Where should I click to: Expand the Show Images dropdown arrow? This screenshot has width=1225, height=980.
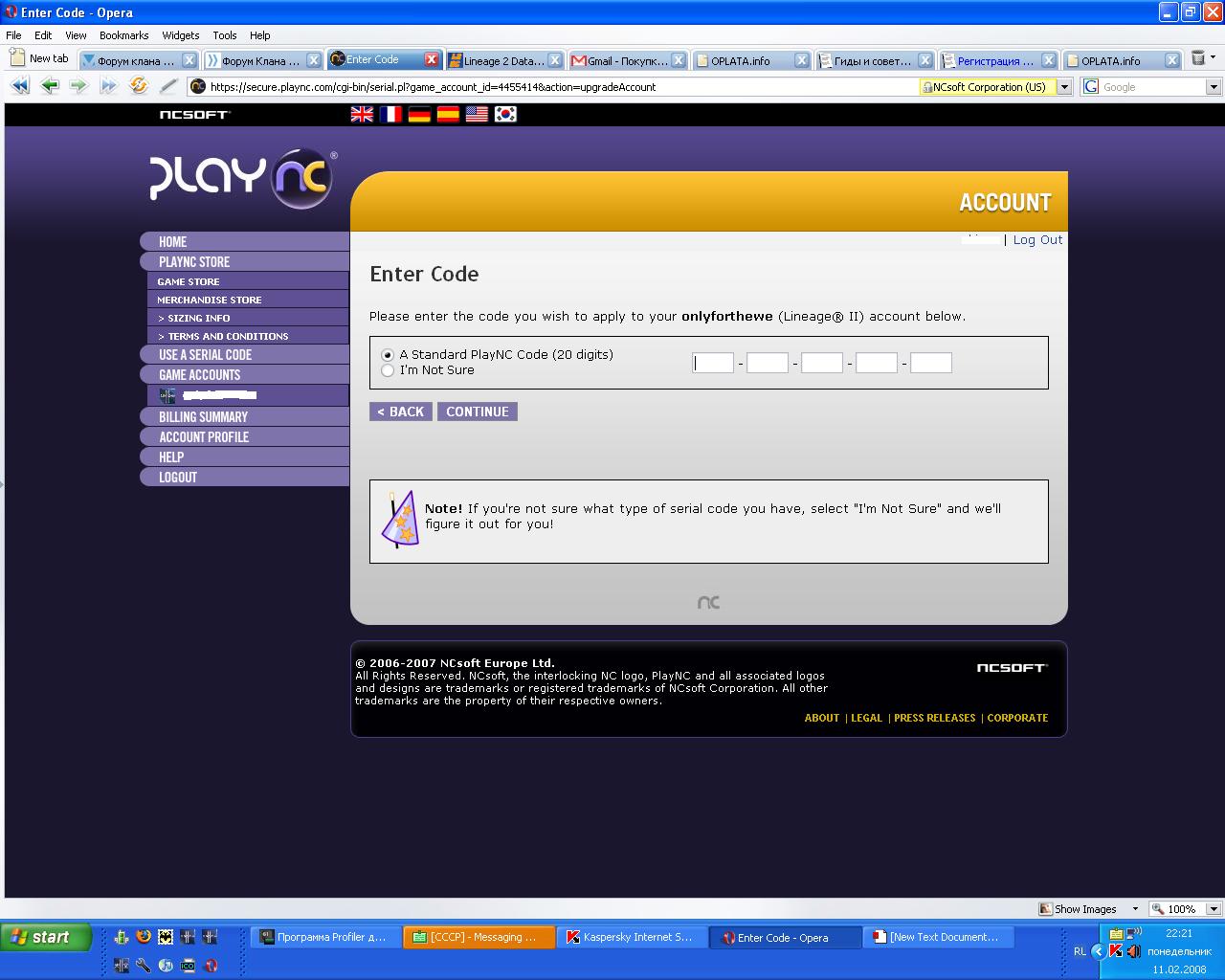(1135, 909)
